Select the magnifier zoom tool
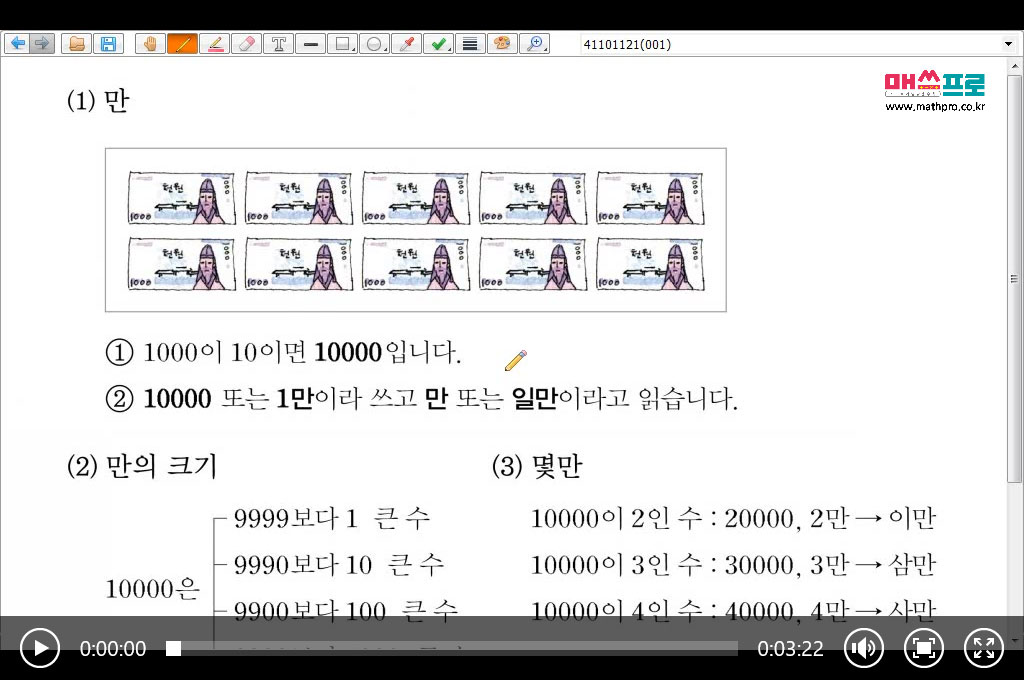 pyautogui.click(x=534, y=44)
